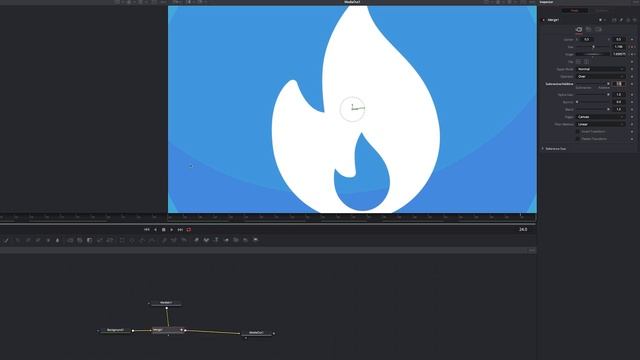The image size is (640, 360).
Task: Click the Alpha Gain slider handle
Action: 608,95
